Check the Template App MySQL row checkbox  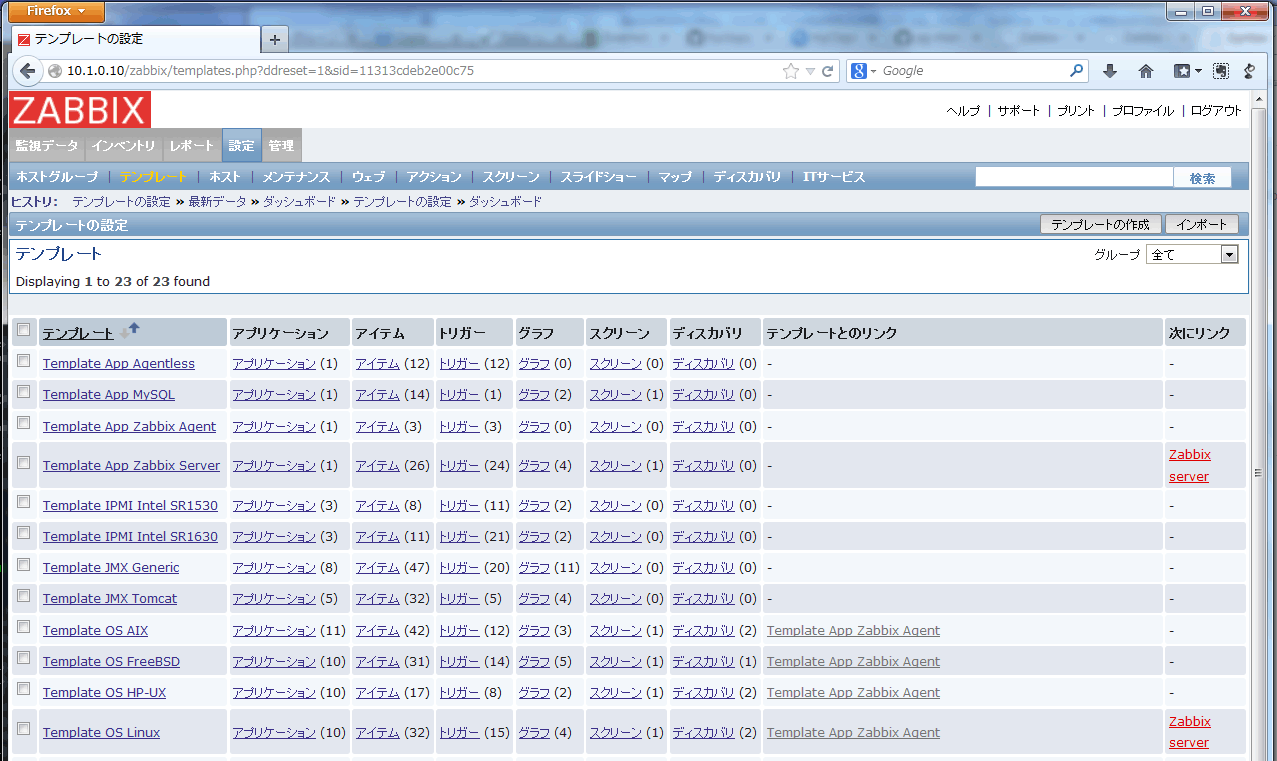[23, 392]
